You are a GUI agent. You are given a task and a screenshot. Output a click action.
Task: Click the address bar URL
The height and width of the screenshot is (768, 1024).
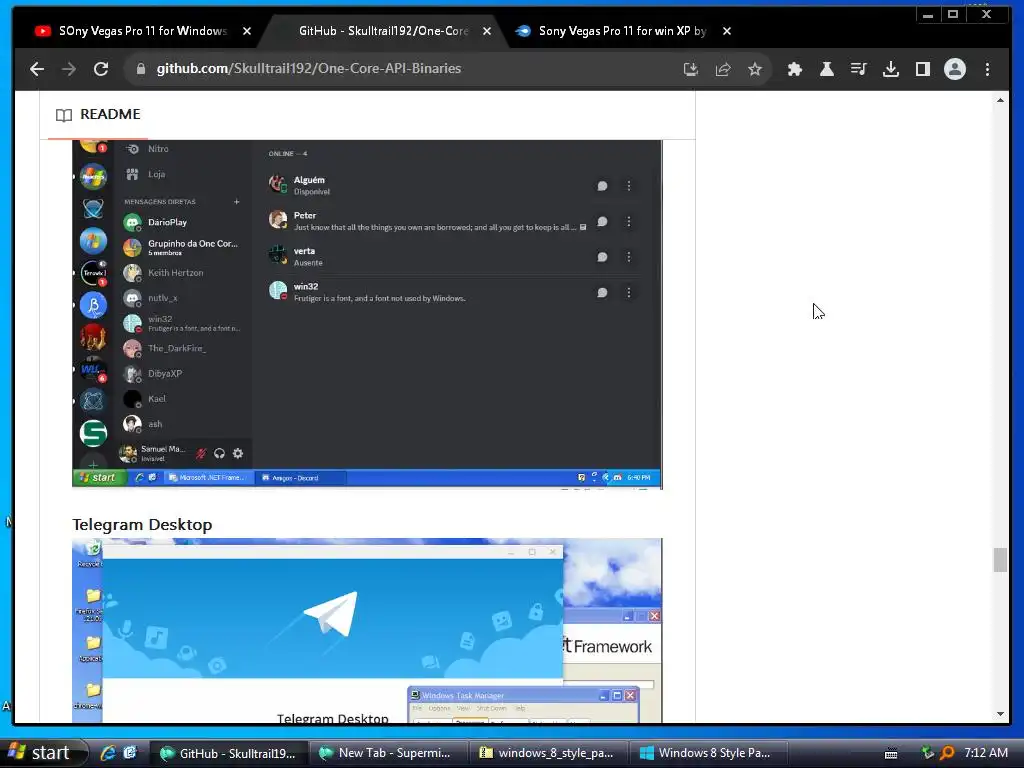308,69
